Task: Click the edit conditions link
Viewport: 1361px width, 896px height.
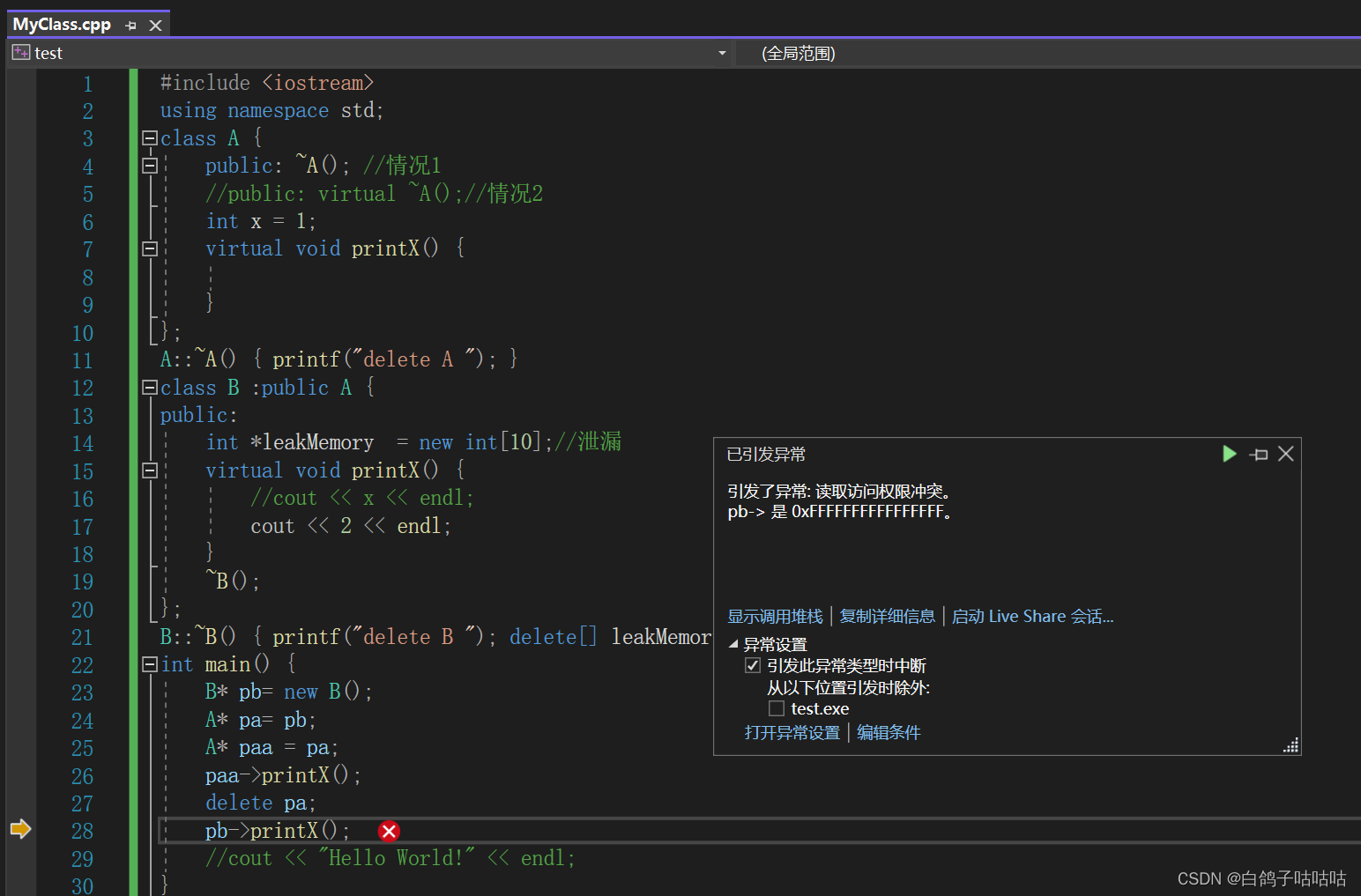Action: click(889, 732)
